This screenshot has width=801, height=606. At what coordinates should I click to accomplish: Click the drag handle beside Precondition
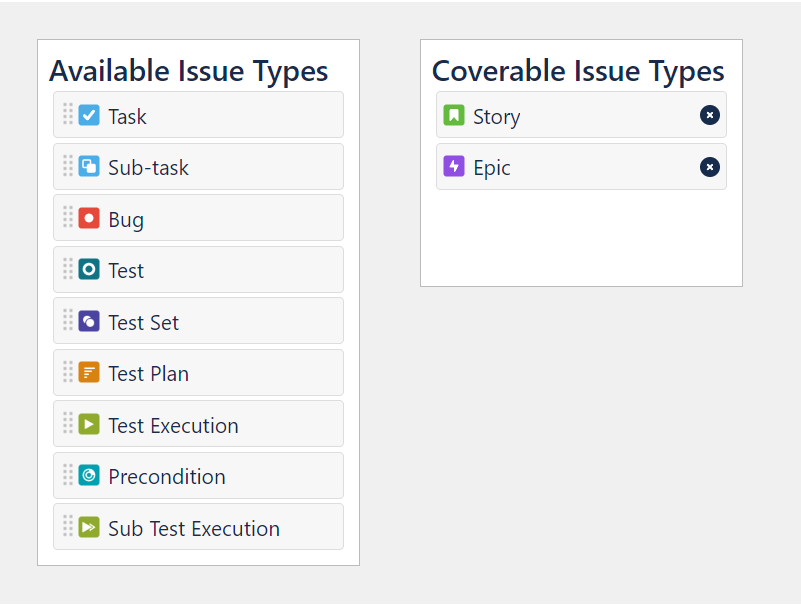(66, 475)
